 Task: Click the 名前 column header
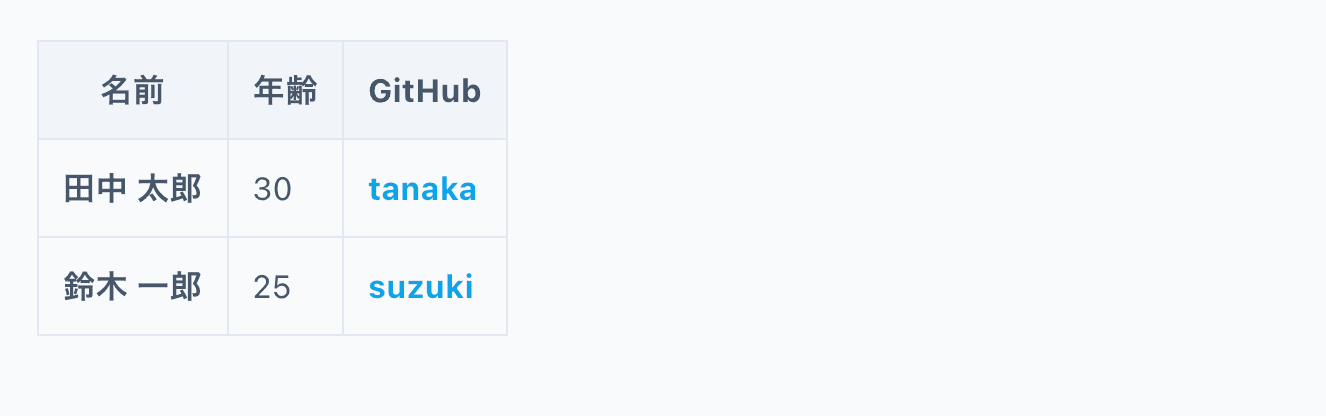pyautogui.click(x=132, y=92)
